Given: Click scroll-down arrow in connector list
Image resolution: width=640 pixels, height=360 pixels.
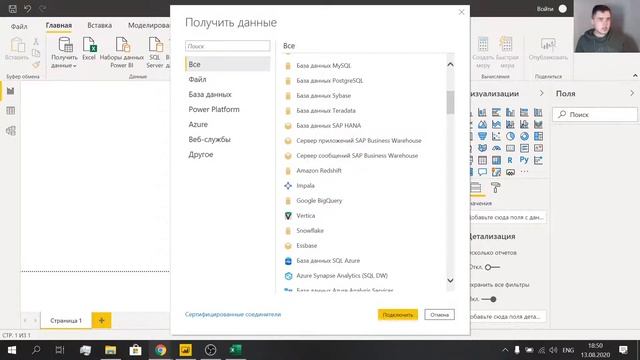Looking at the screenshot, I should 450,280.
